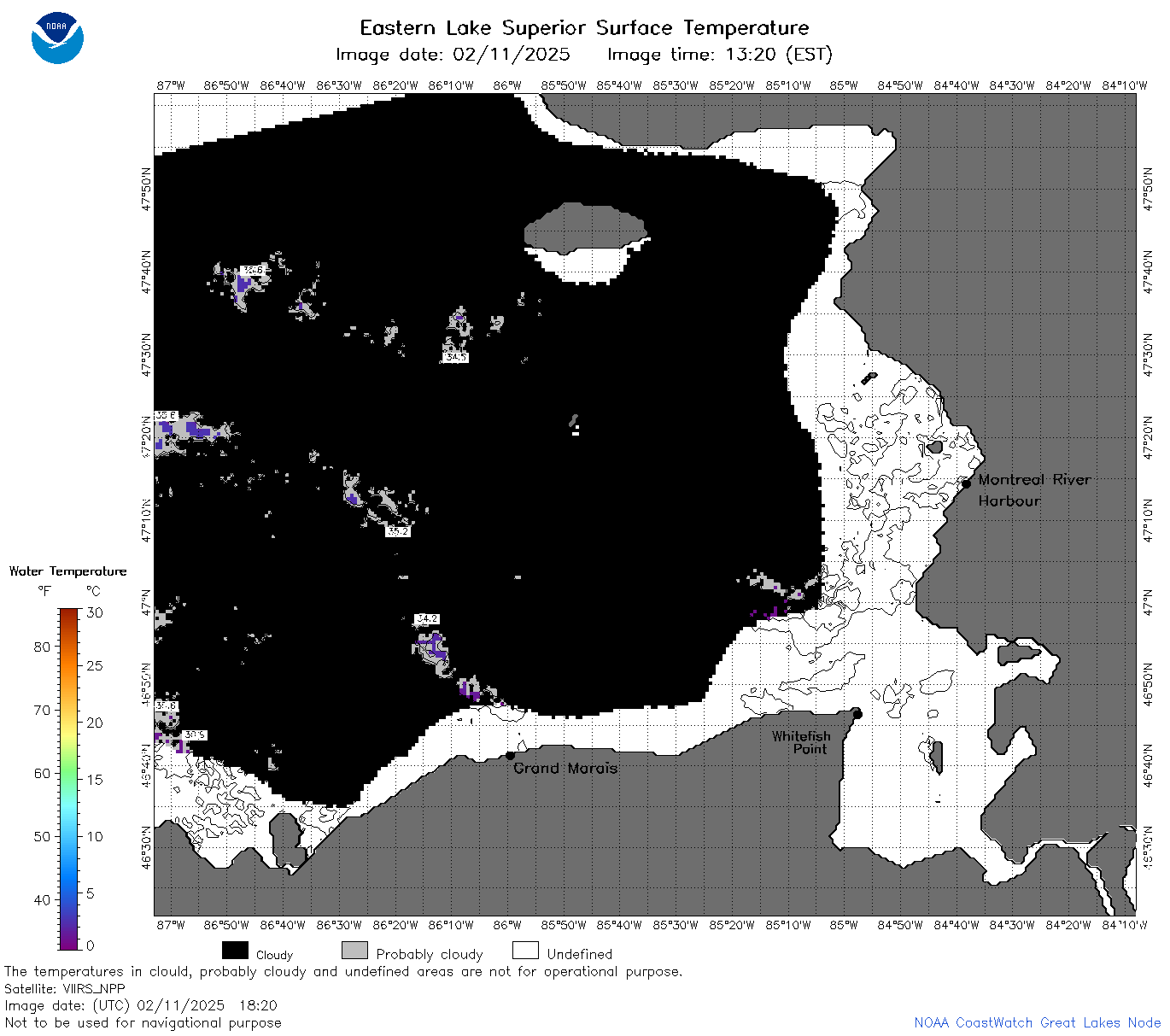This screenshot has height=1036, width=1170.
Task: Click the Whitefish Point place name
Action: tap(801, 742)
